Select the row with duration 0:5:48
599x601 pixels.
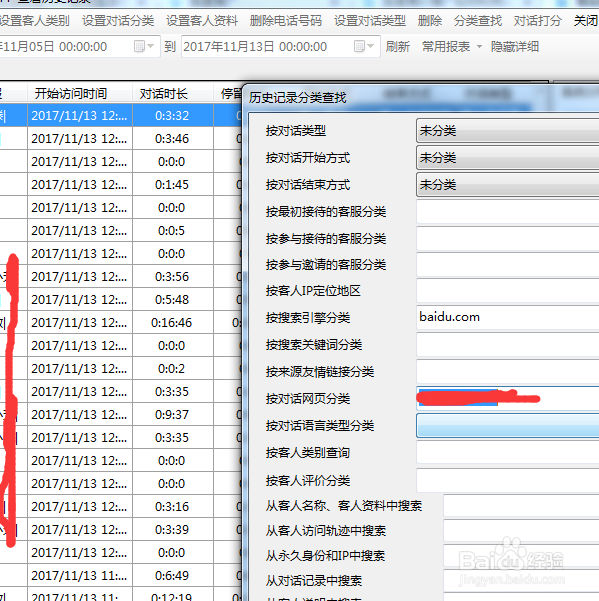pyautogui.click(x=121, y=299)
